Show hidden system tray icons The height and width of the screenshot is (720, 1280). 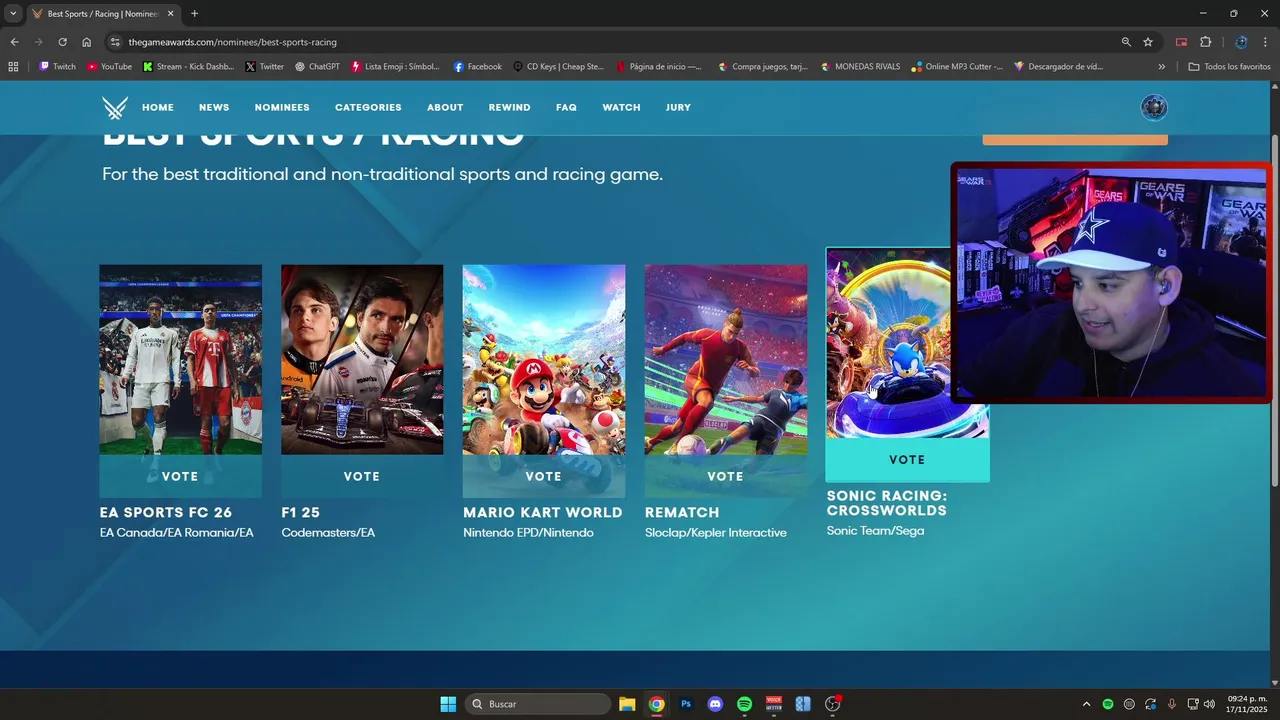[x=1087, y=704]
